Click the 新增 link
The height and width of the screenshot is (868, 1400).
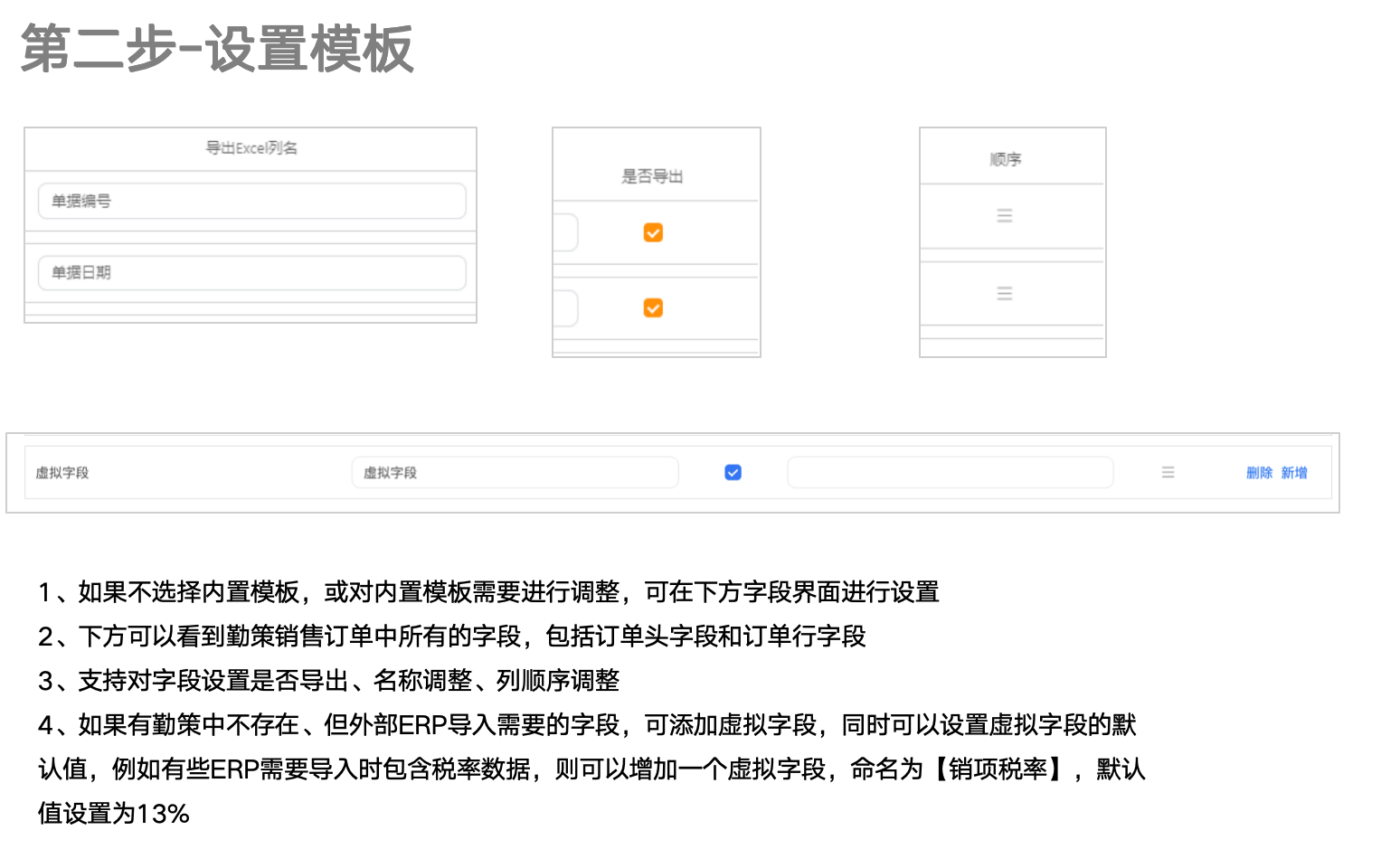1294,473
